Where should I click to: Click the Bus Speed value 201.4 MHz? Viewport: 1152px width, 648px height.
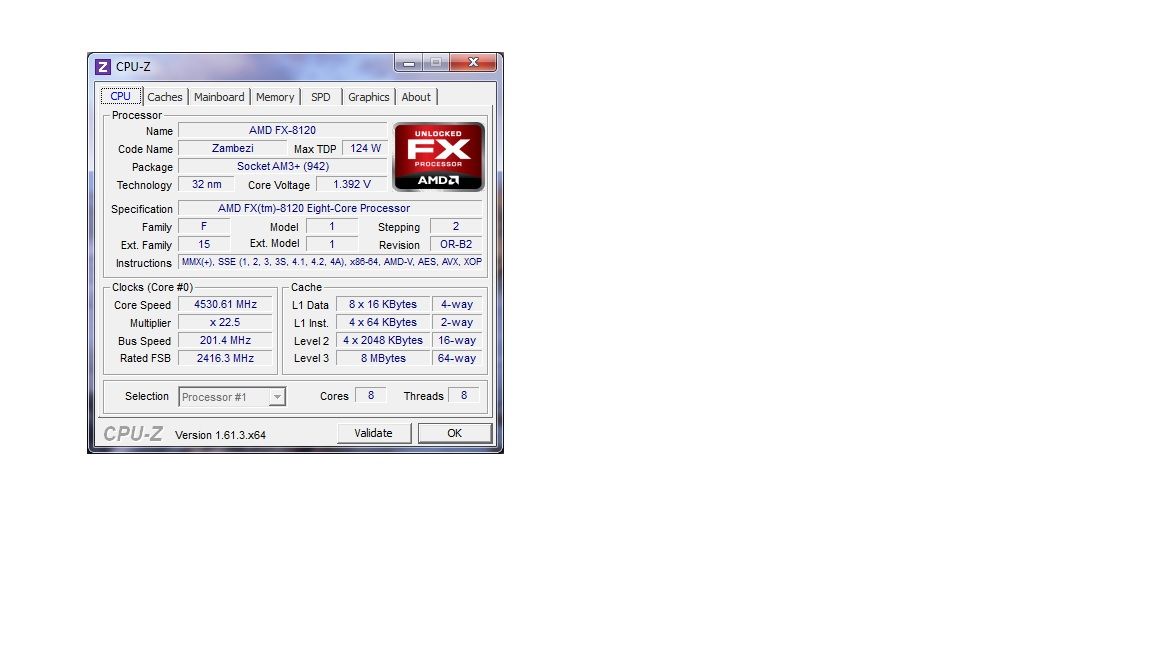226,340
